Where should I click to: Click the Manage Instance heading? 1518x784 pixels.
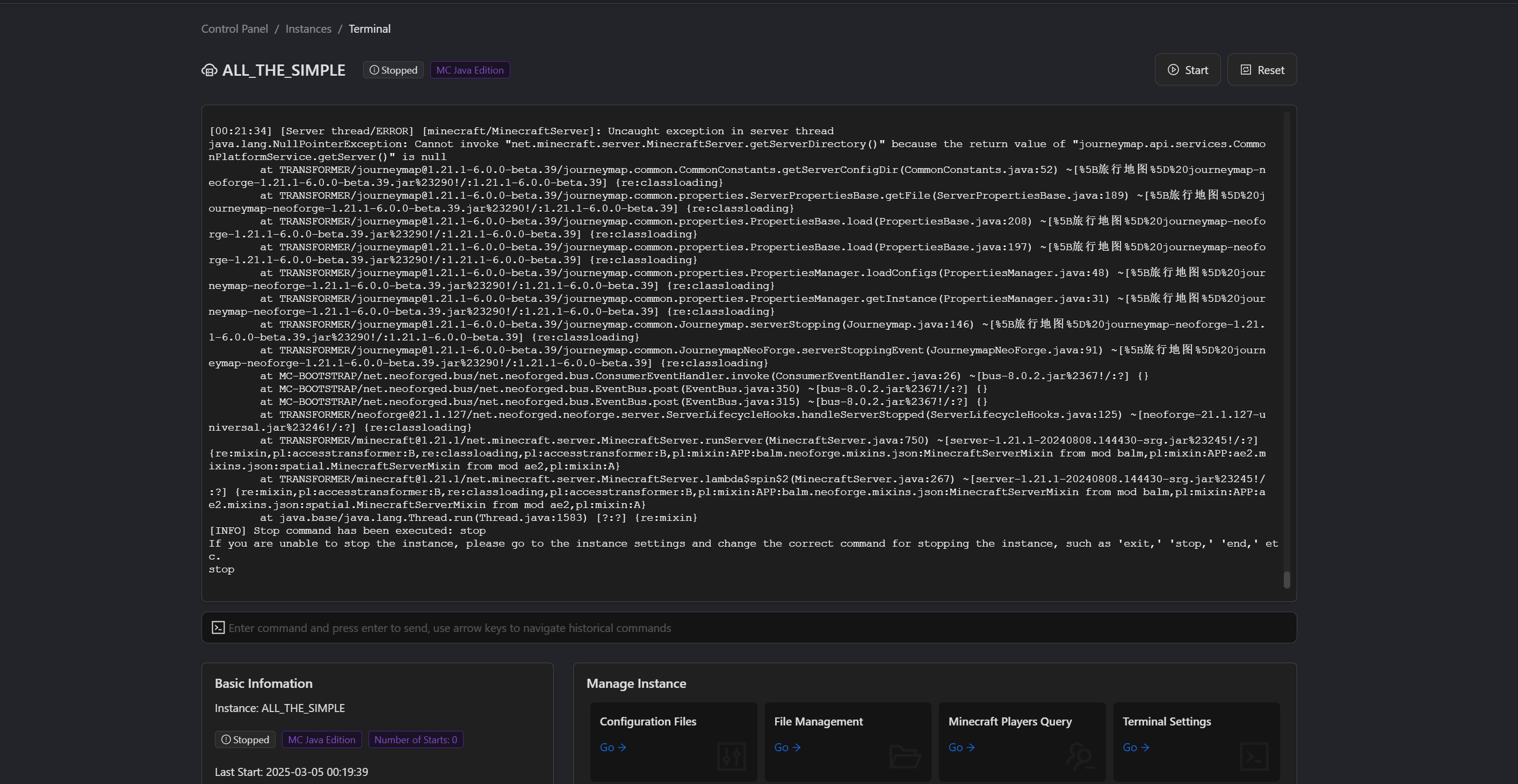point(637,683)
